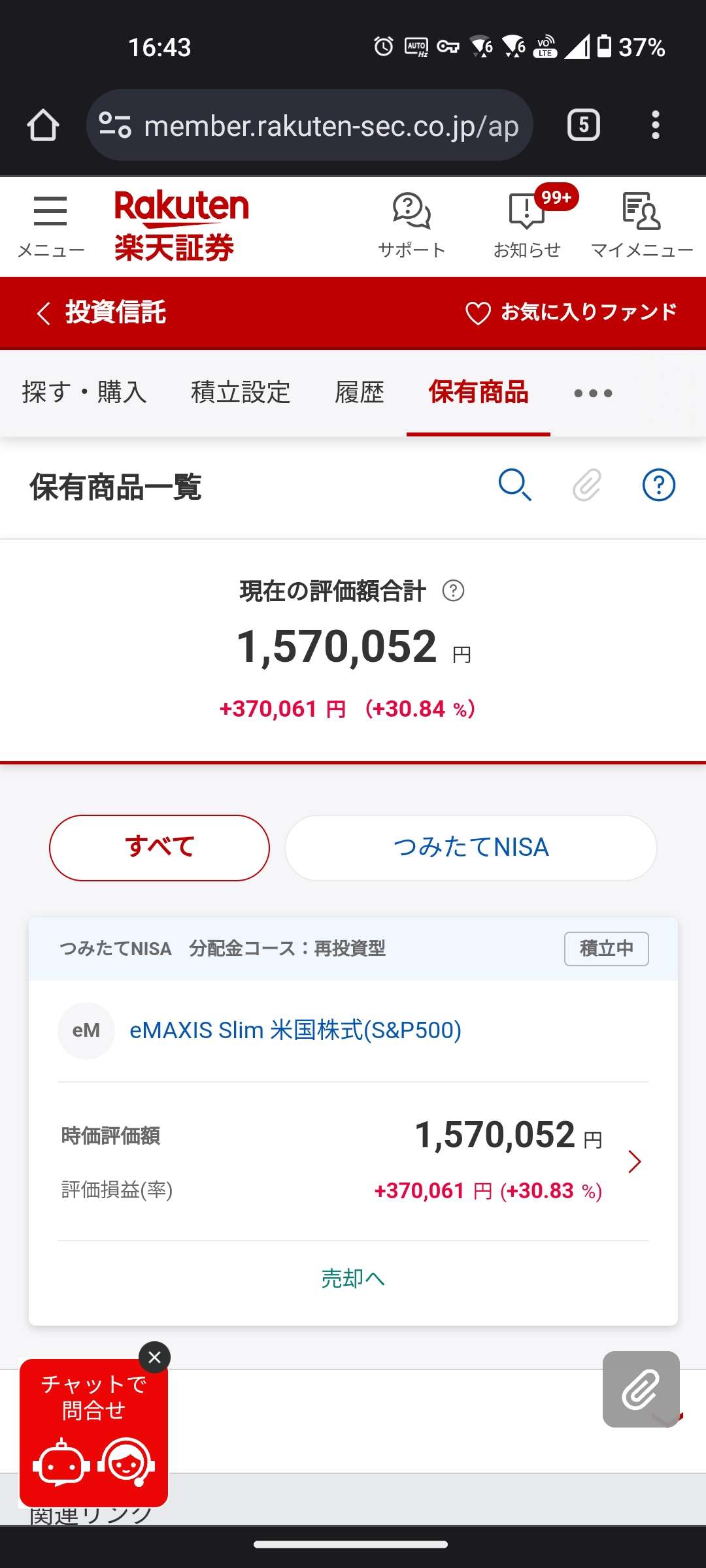This screenshot has height=1568, width=706.
Task: Open お気に入りファンド heart link
Action: coord(571,312)
